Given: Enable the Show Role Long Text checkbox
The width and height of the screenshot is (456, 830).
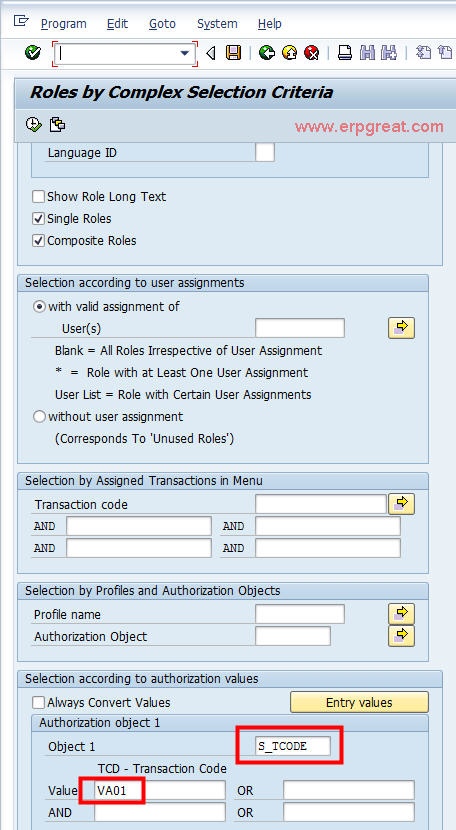Looking at the screenshot, I should [38, 197].
